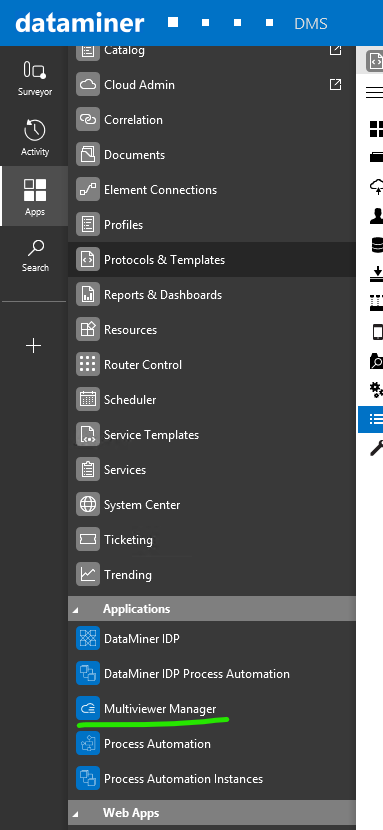
Task: Click the download arrow icon at right
Action: tap(377, 274)
